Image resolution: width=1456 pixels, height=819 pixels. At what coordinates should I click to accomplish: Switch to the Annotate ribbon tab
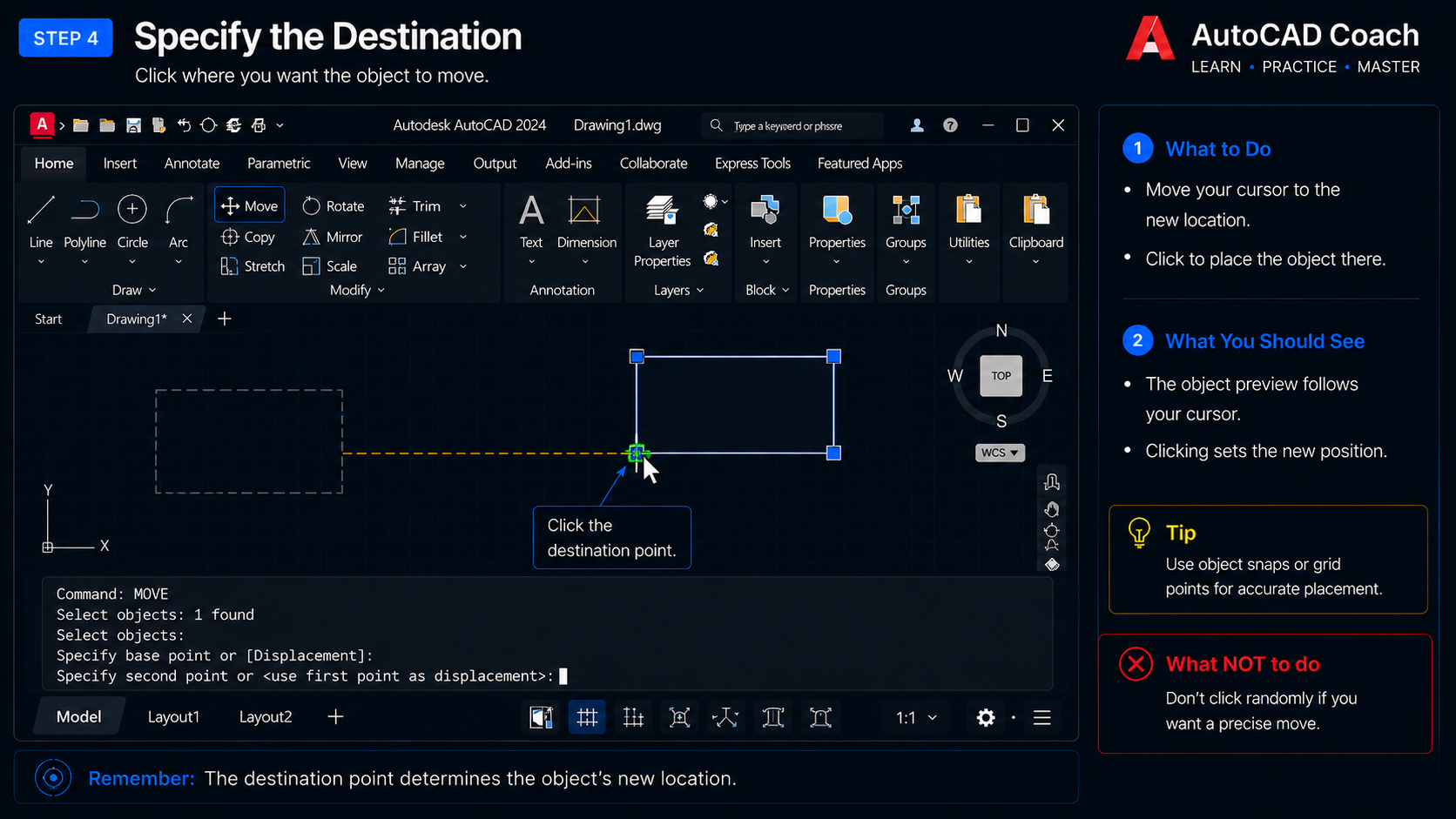(x=192, y=164)
